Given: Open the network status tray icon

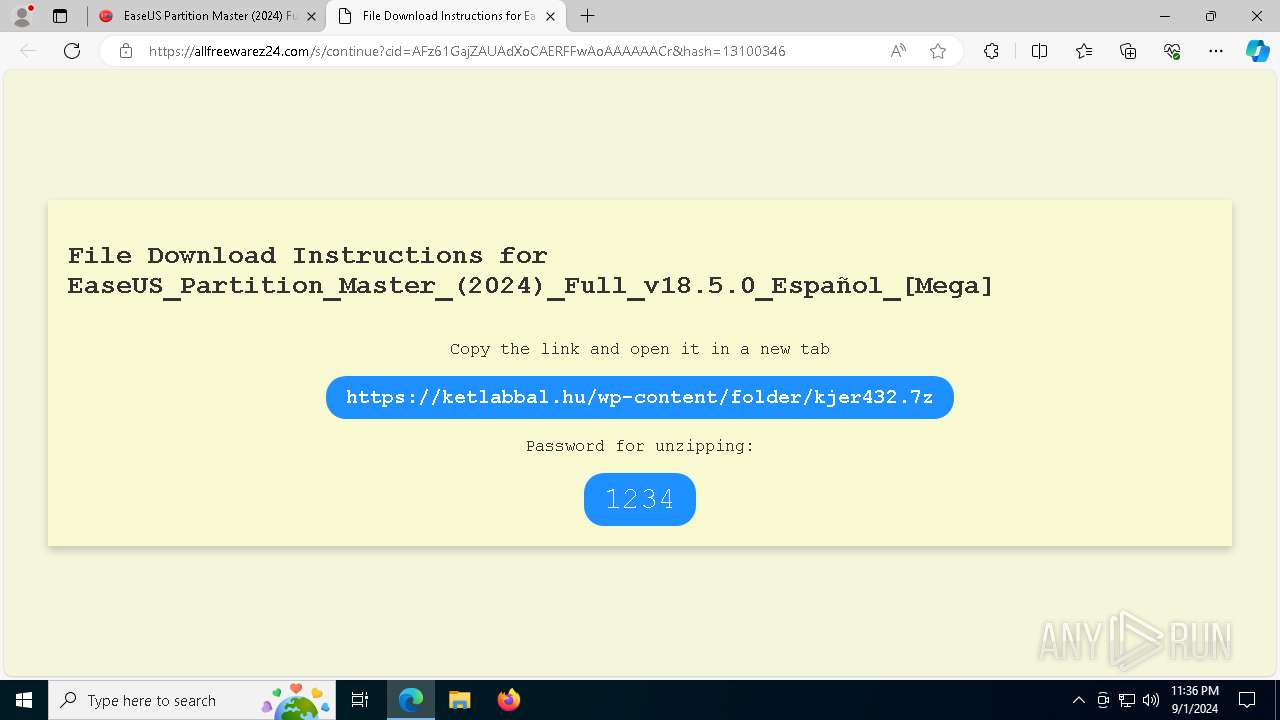Looking at the screenshot, I should pos(1127,700).
